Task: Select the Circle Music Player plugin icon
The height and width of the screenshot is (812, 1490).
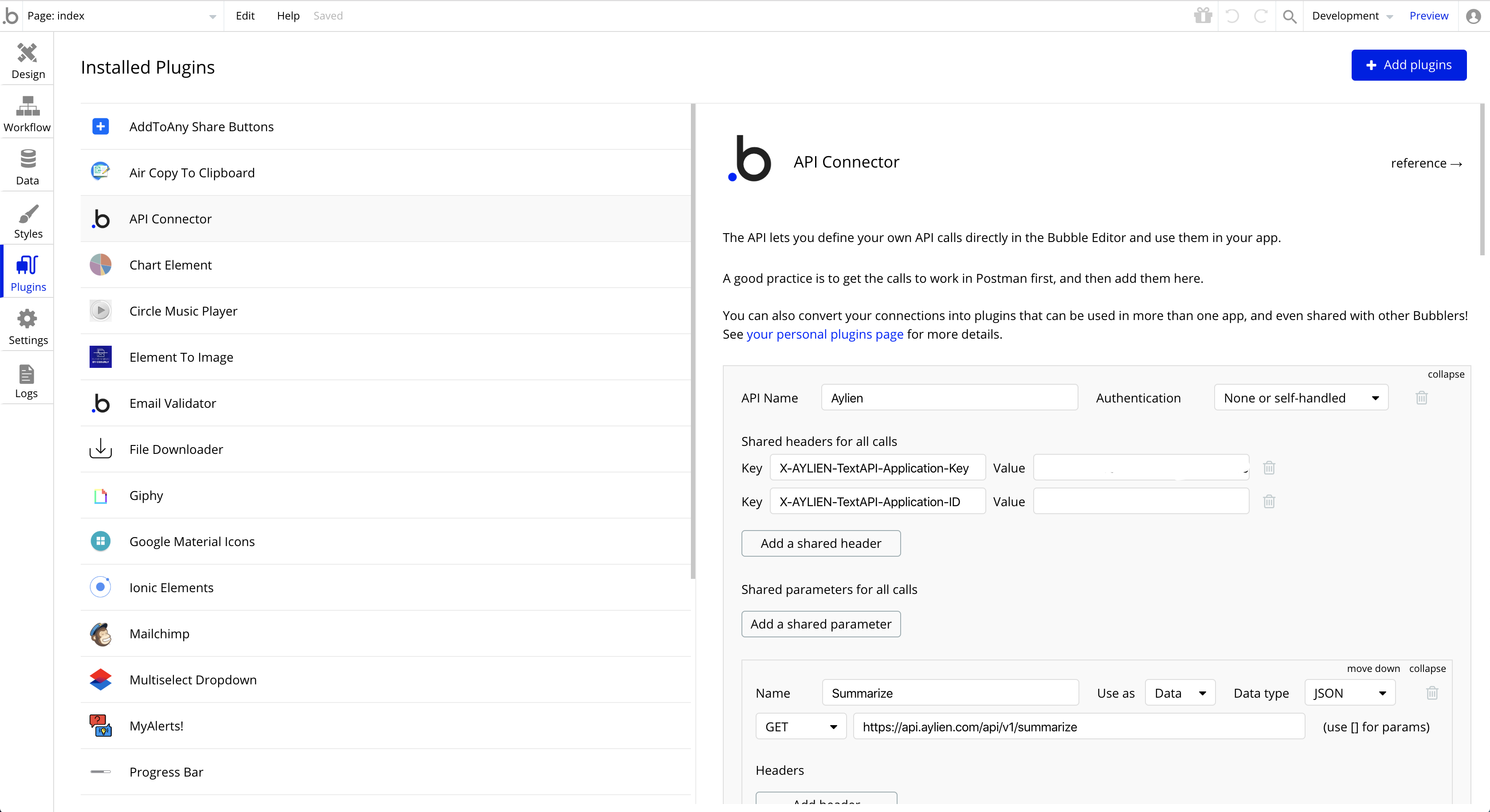Action: click(x=101, y=310)
